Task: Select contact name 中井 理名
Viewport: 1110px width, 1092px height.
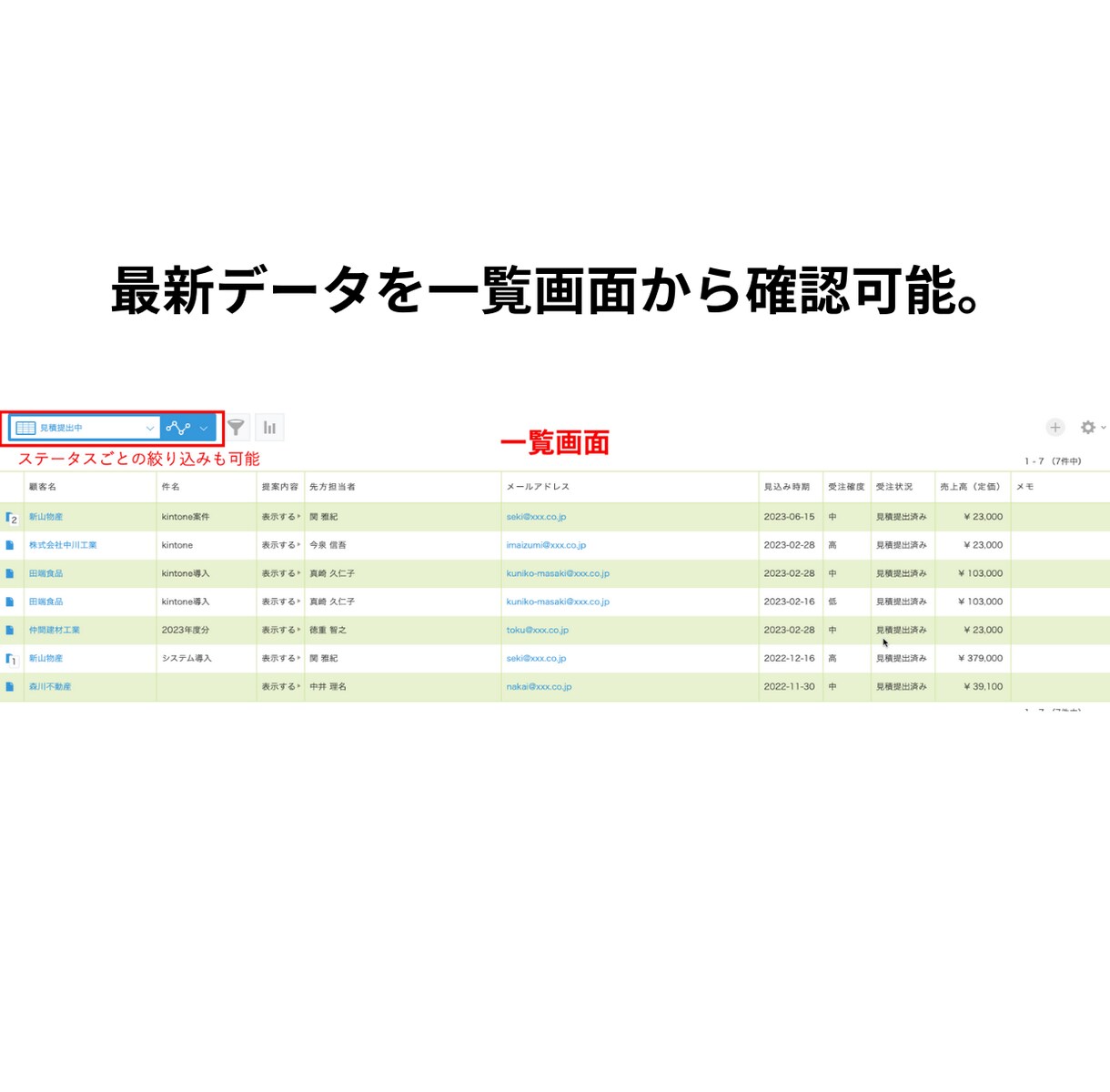Action: tap(328, 687)
